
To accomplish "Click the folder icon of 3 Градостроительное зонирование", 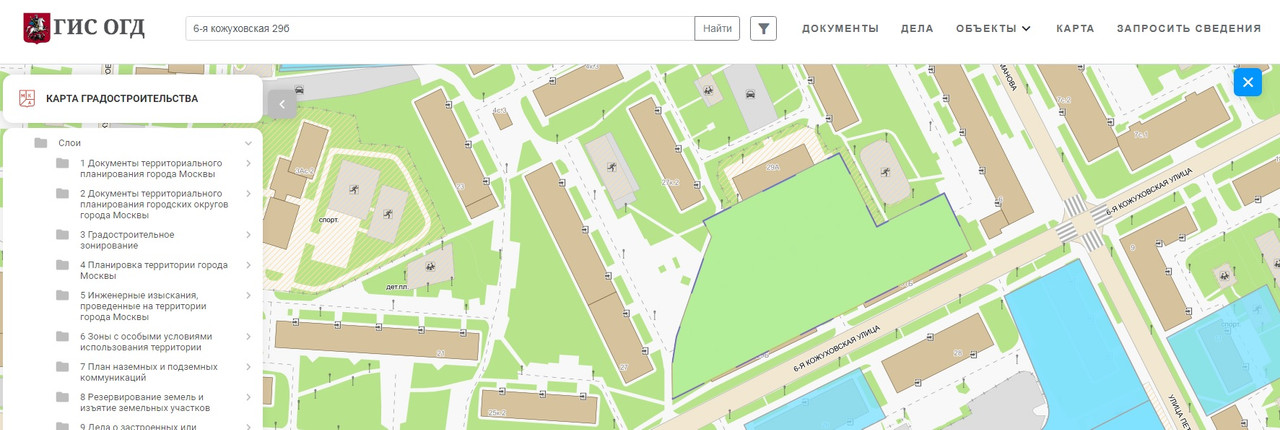I will pyautogui.click(x=62, y=235).
